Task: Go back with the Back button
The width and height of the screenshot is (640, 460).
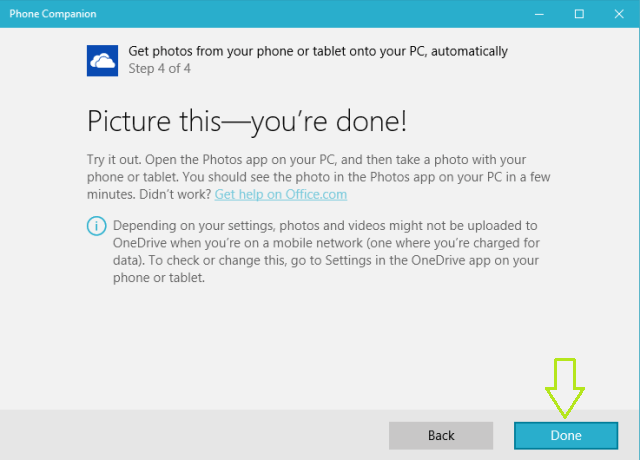Action: click(441, 436)
